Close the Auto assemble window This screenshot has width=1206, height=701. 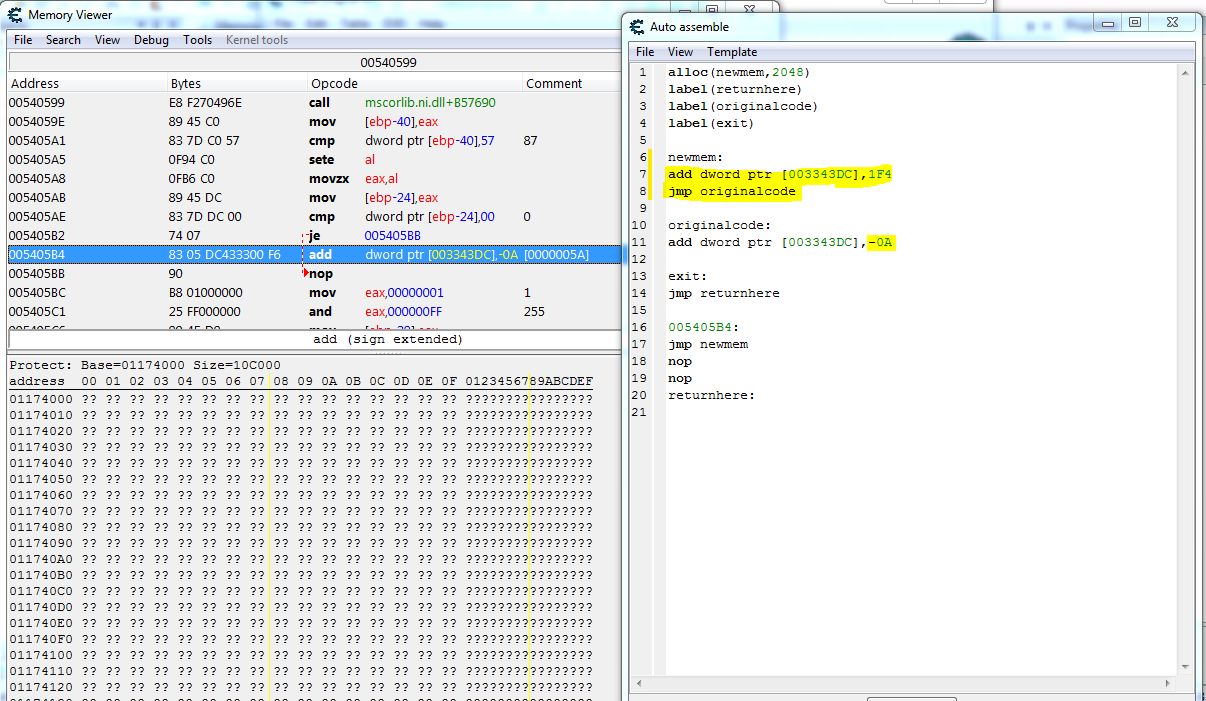pos(1171,23)
